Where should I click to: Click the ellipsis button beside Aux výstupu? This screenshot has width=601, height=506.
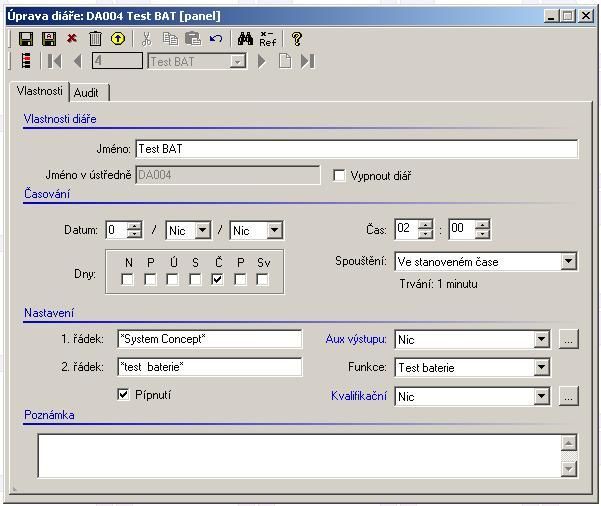568,340
